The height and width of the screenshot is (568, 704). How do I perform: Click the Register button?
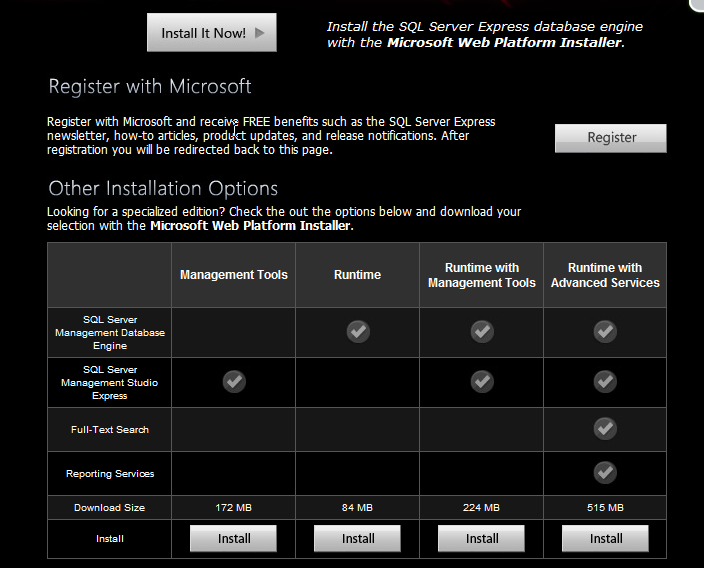[611, 138]
